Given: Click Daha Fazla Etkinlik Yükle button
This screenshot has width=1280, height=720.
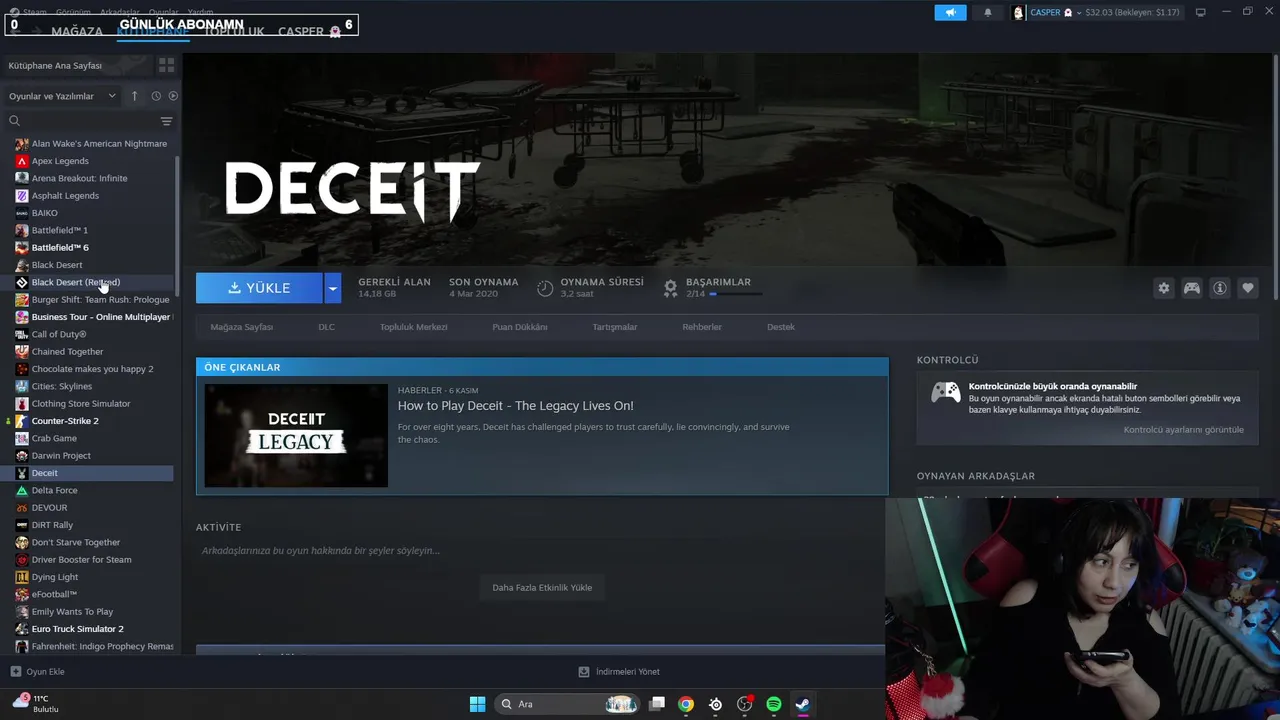Looking at the screenshot, I should (542, 588).
